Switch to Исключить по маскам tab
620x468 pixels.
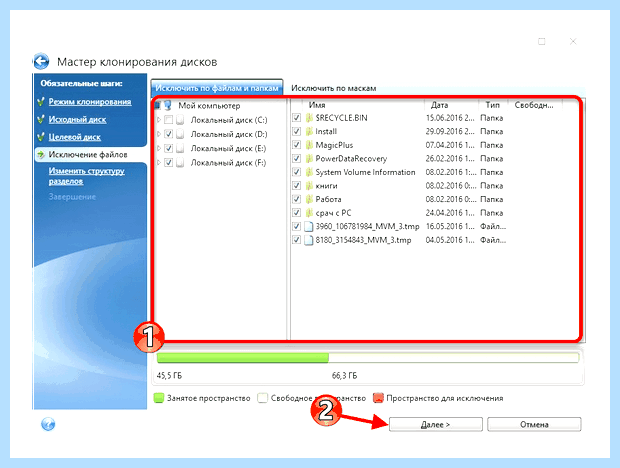[333, 88]
